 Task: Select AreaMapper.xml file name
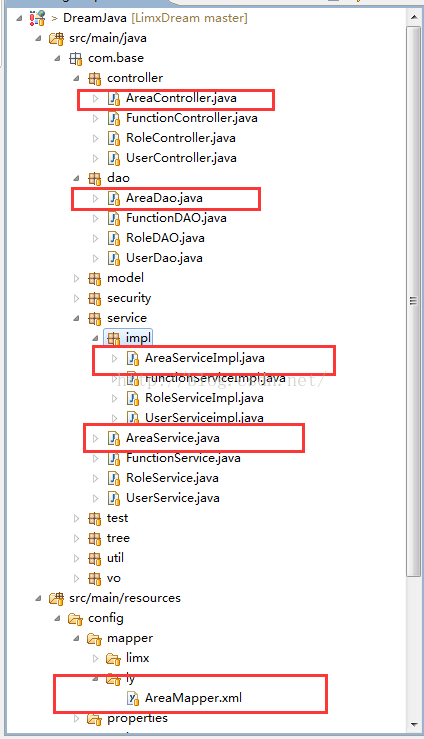click(x=193, y=698)
